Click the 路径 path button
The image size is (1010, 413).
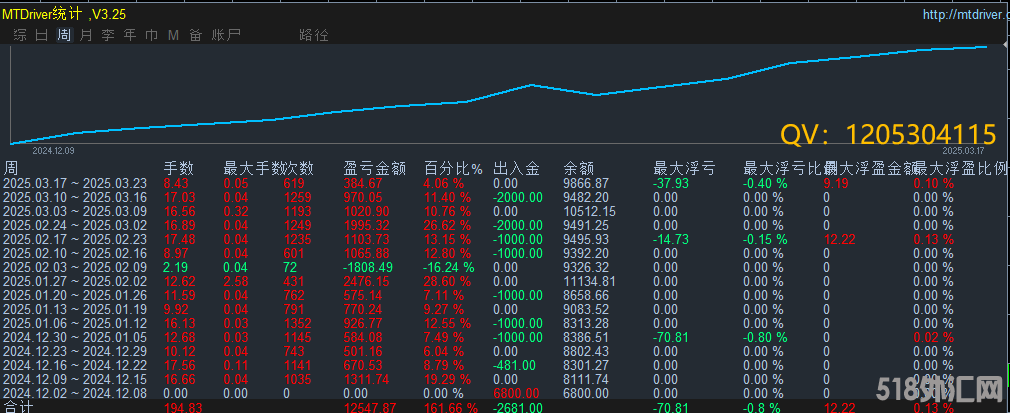(x=313, y=35)
